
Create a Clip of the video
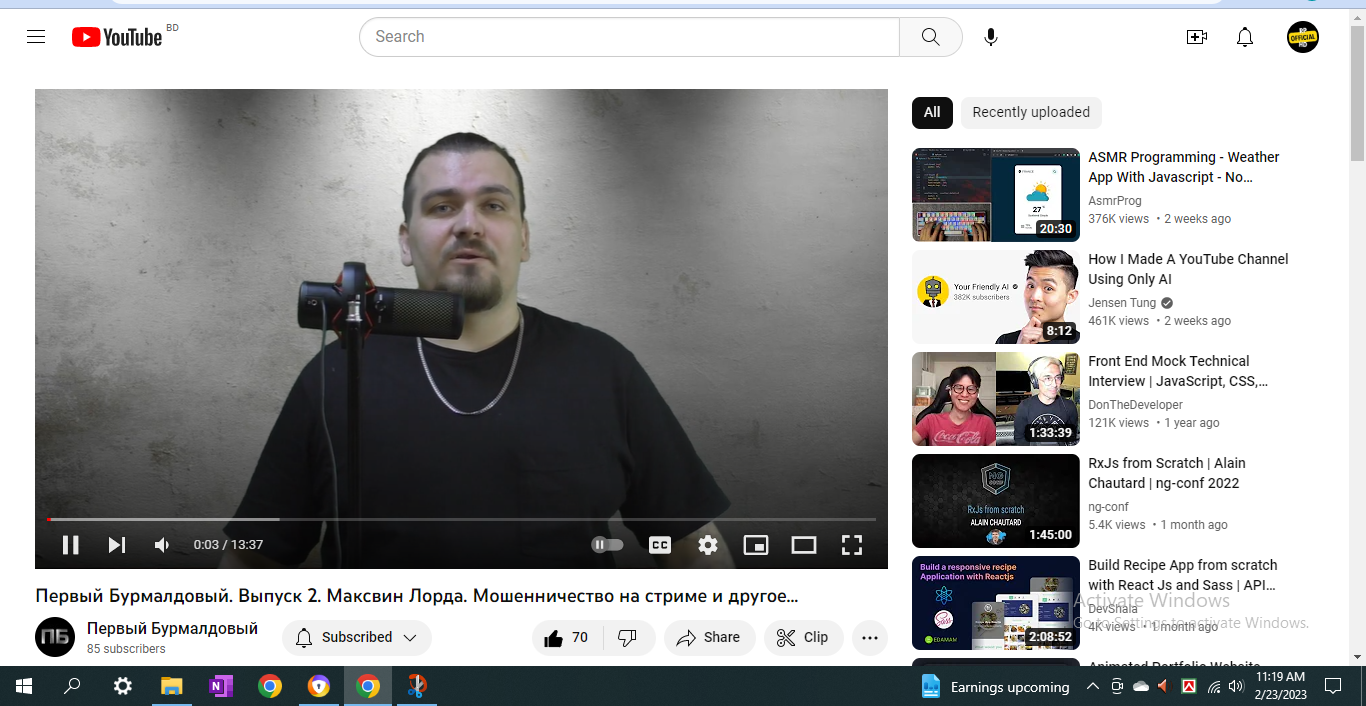[x=803, y=638]
